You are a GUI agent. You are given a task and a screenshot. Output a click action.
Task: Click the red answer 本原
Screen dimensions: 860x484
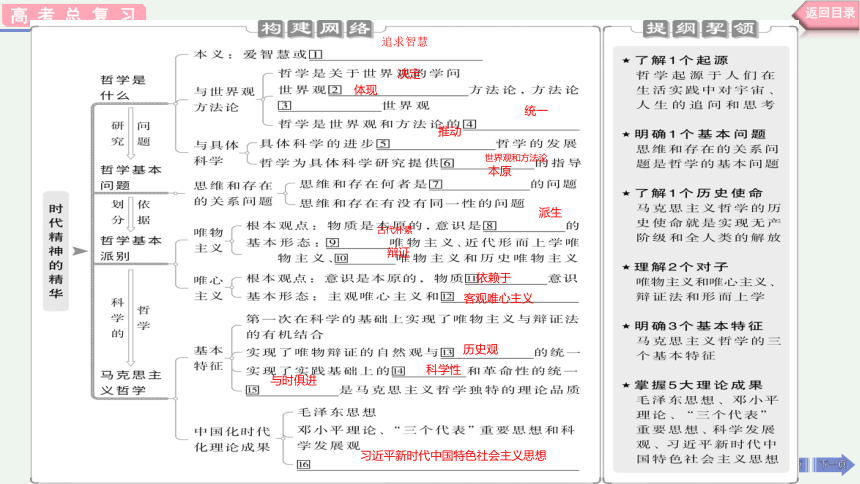[499, 171]
